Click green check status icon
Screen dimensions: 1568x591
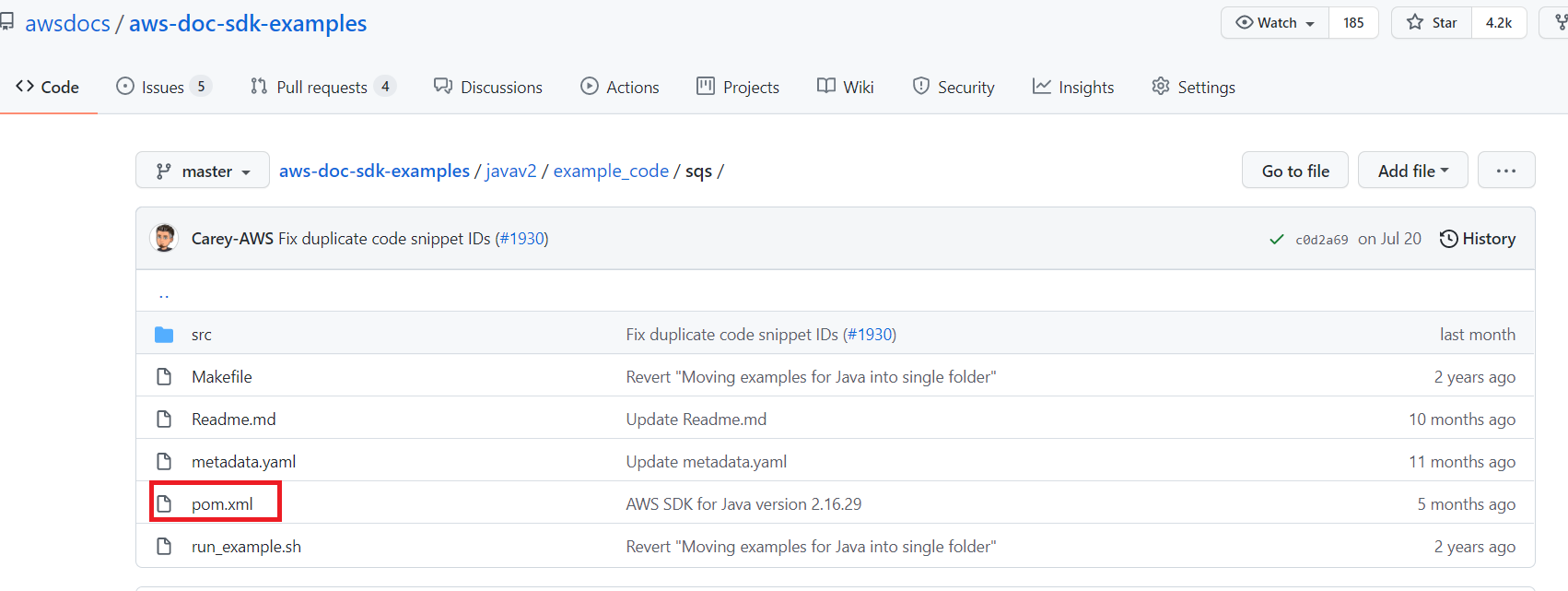point(1277,239)
